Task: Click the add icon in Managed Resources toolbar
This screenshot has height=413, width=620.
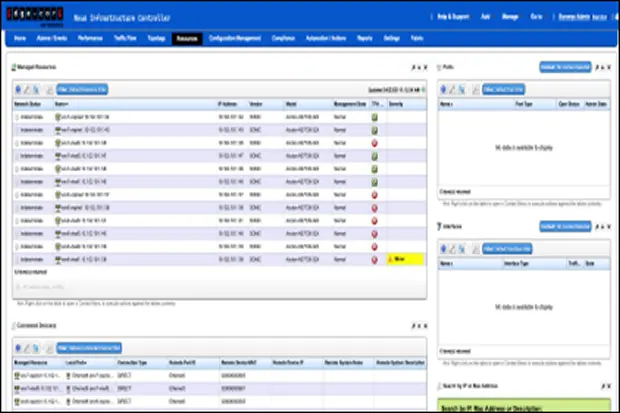Action: coord(18,90)
